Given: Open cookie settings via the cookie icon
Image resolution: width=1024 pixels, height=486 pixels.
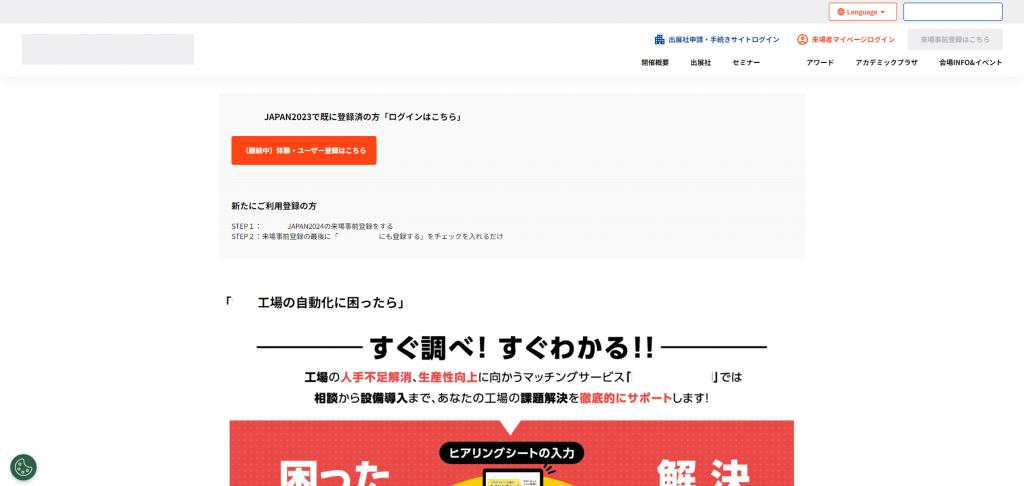Looking at the screenshot, I should click(23, 467).
